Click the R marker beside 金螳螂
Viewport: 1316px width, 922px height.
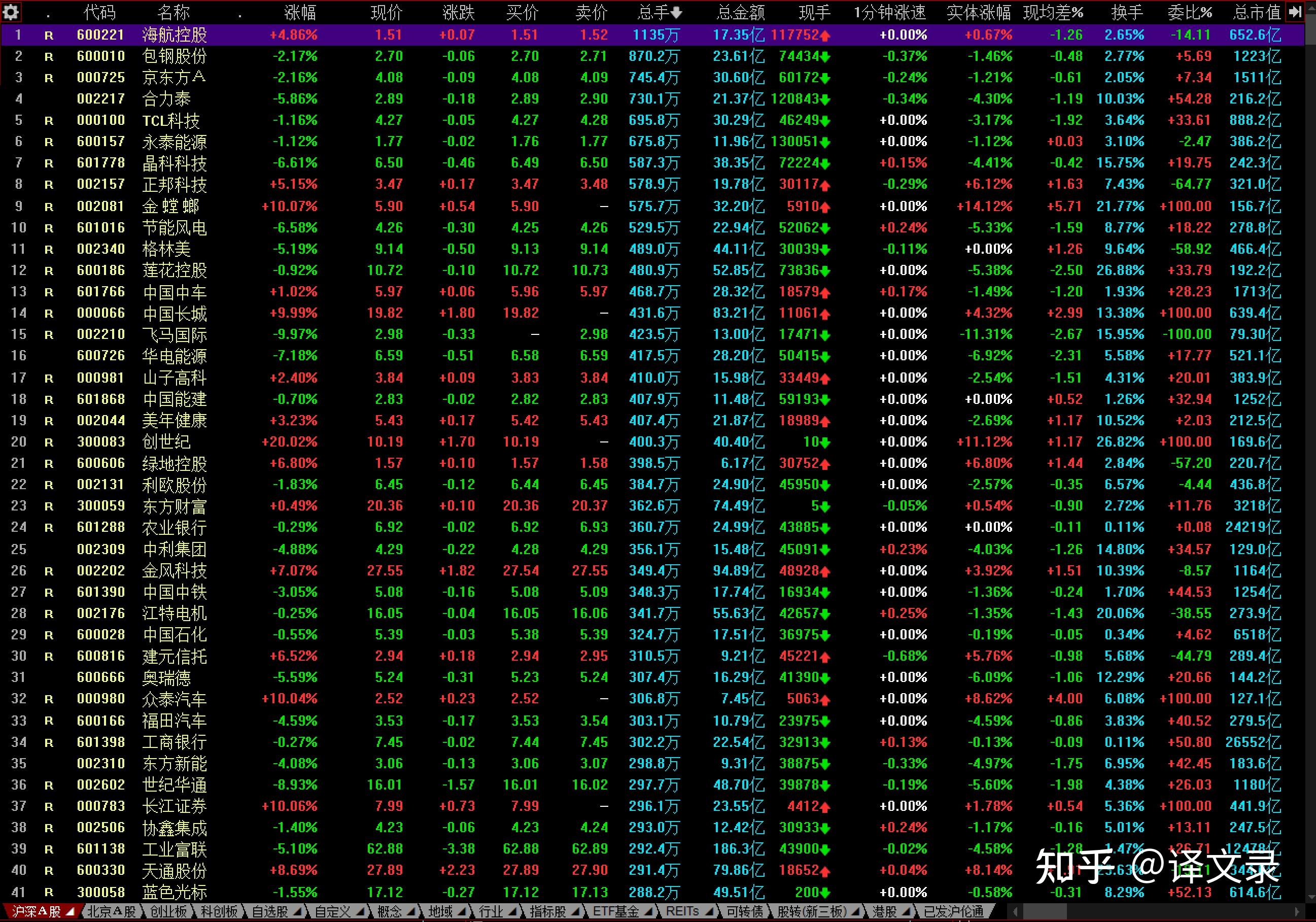pyautogui.click(x=49, y=207)
